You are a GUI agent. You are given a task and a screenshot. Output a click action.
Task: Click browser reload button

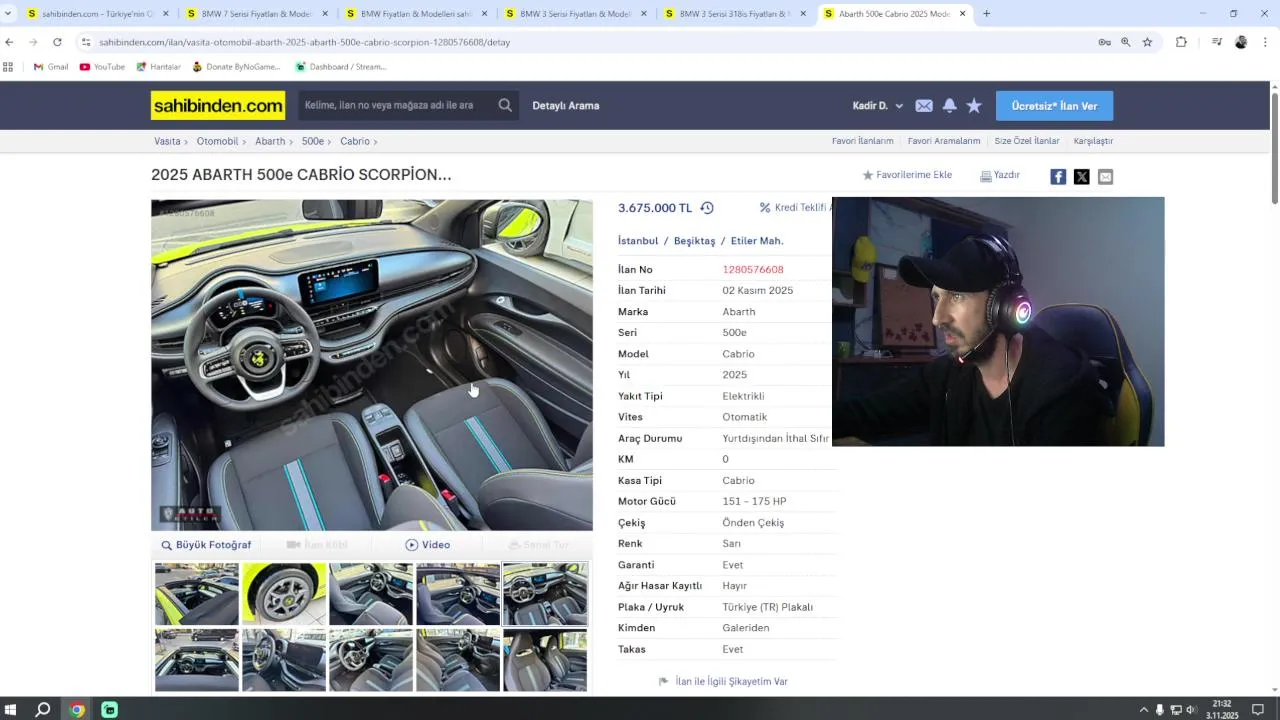click(57, 42)
